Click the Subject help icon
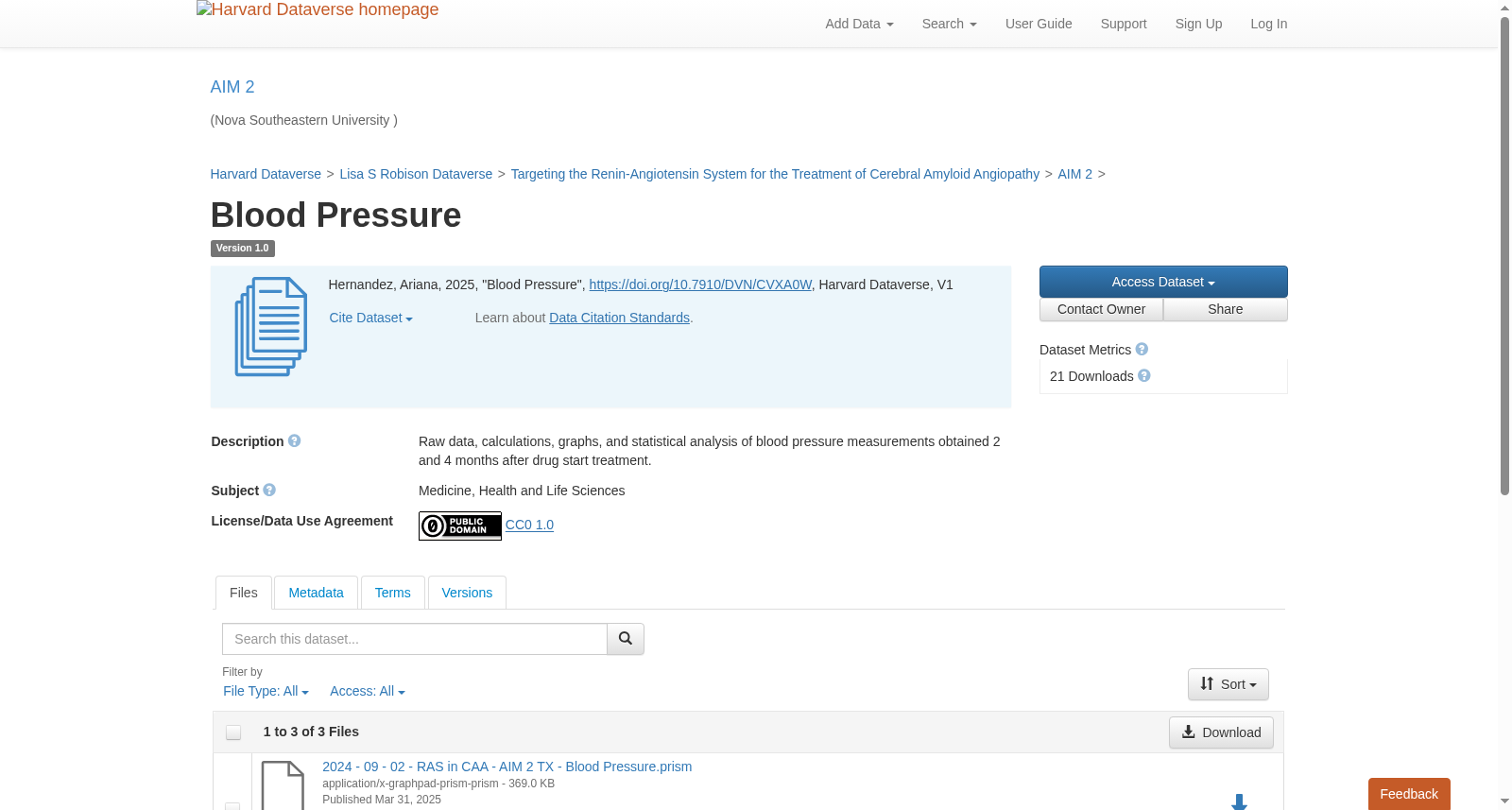Viewport: 1512px width, 810px height. (x=269, y=491)
